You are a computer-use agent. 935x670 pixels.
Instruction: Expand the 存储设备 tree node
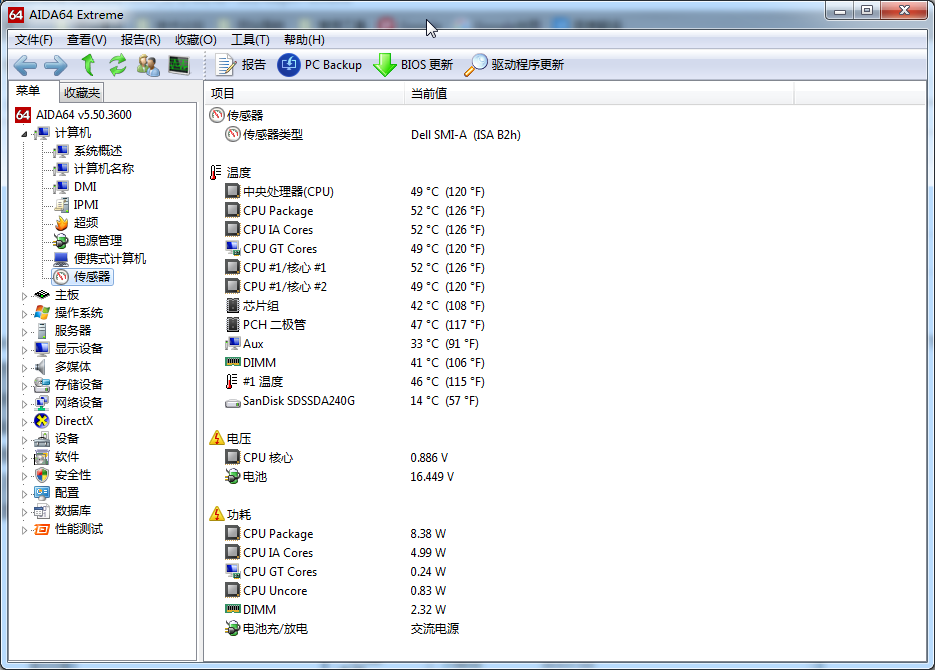[x=24, y=386]
